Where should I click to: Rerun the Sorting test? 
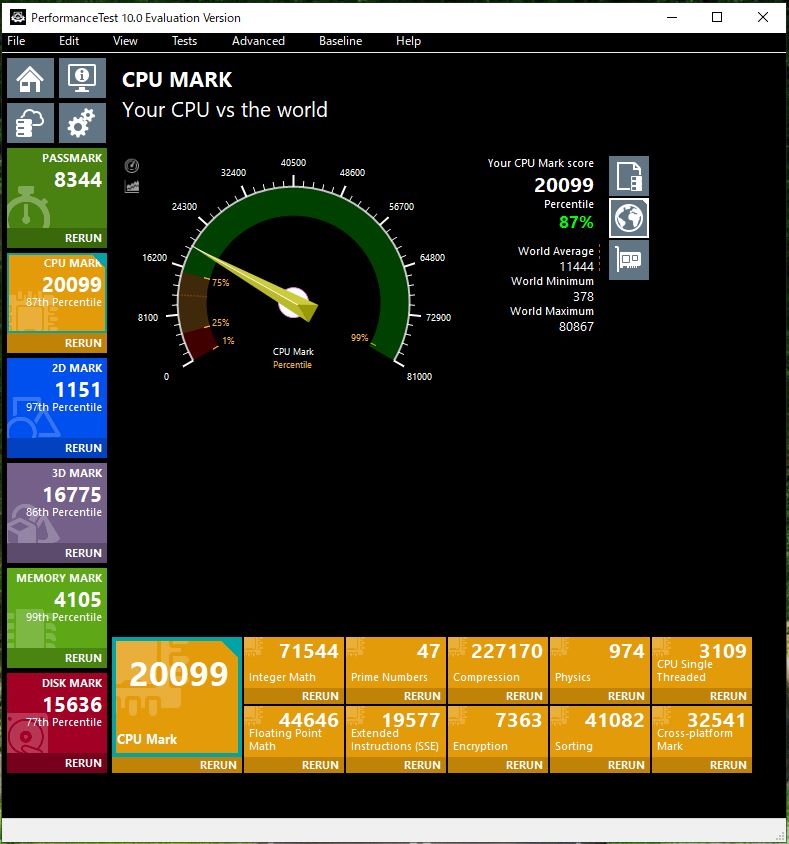tap(626, 765)
